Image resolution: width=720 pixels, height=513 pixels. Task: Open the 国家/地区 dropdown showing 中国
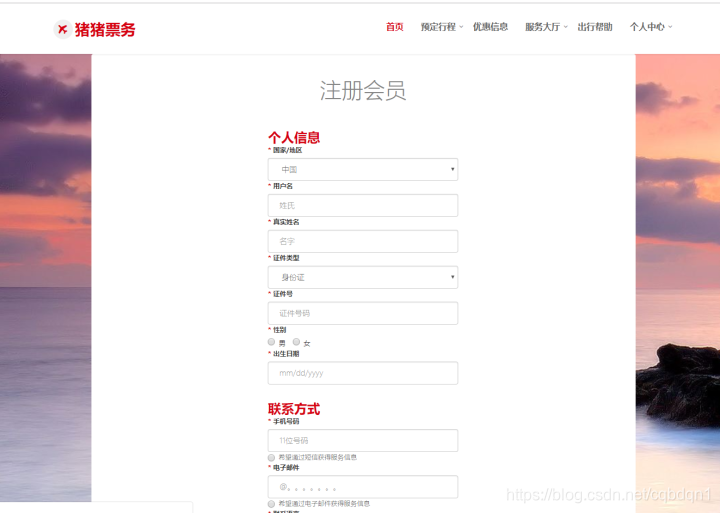[x=363, y=169]
